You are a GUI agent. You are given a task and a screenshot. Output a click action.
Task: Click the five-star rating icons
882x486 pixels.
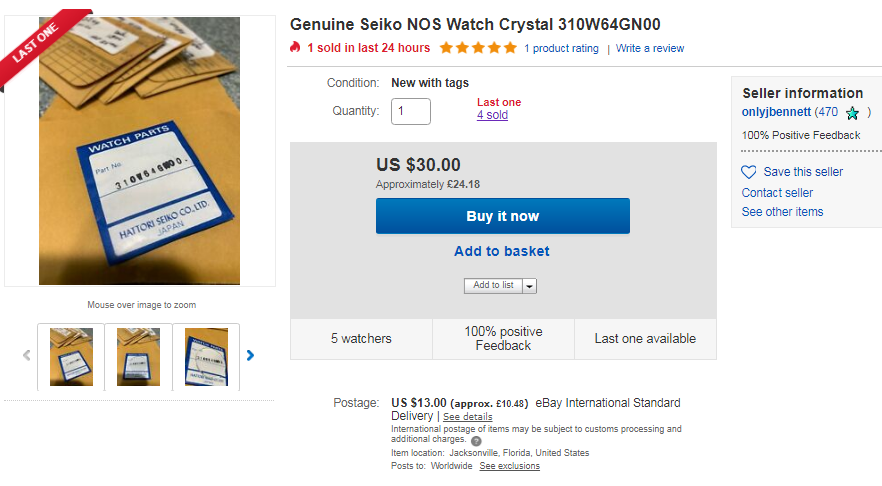478,48
